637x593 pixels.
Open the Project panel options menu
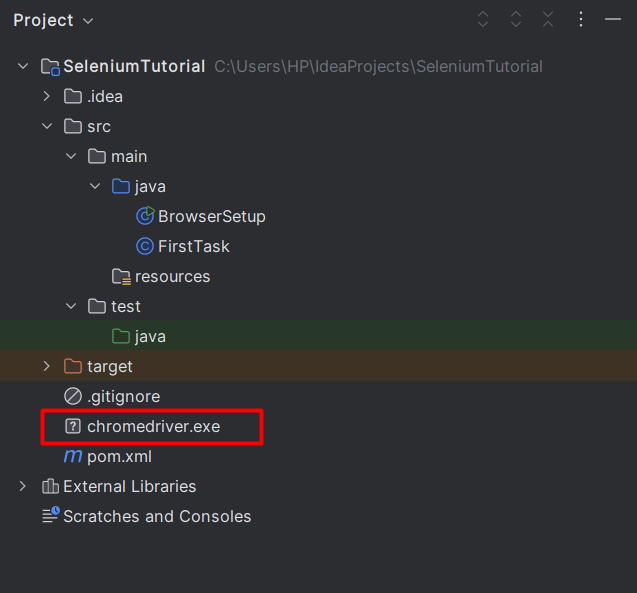(x=581, y=19)
